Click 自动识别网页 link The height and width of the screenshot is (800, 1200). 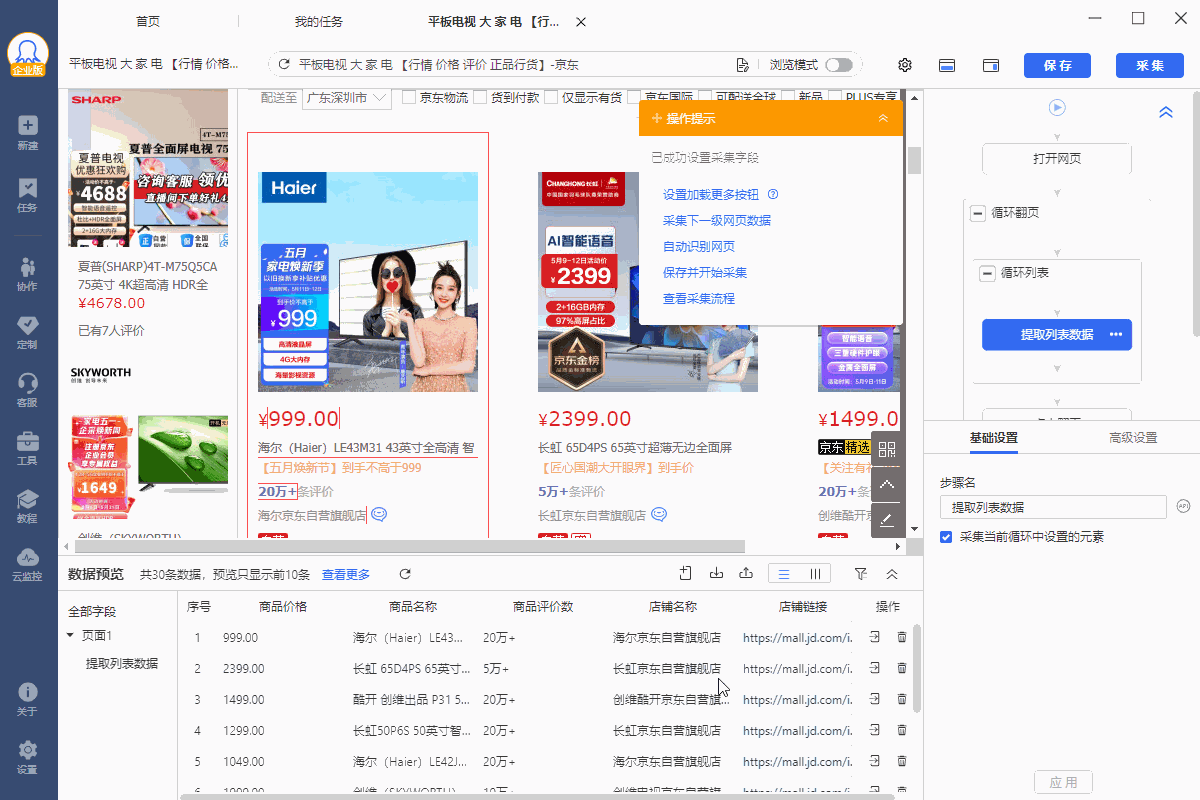click(699, 246)
